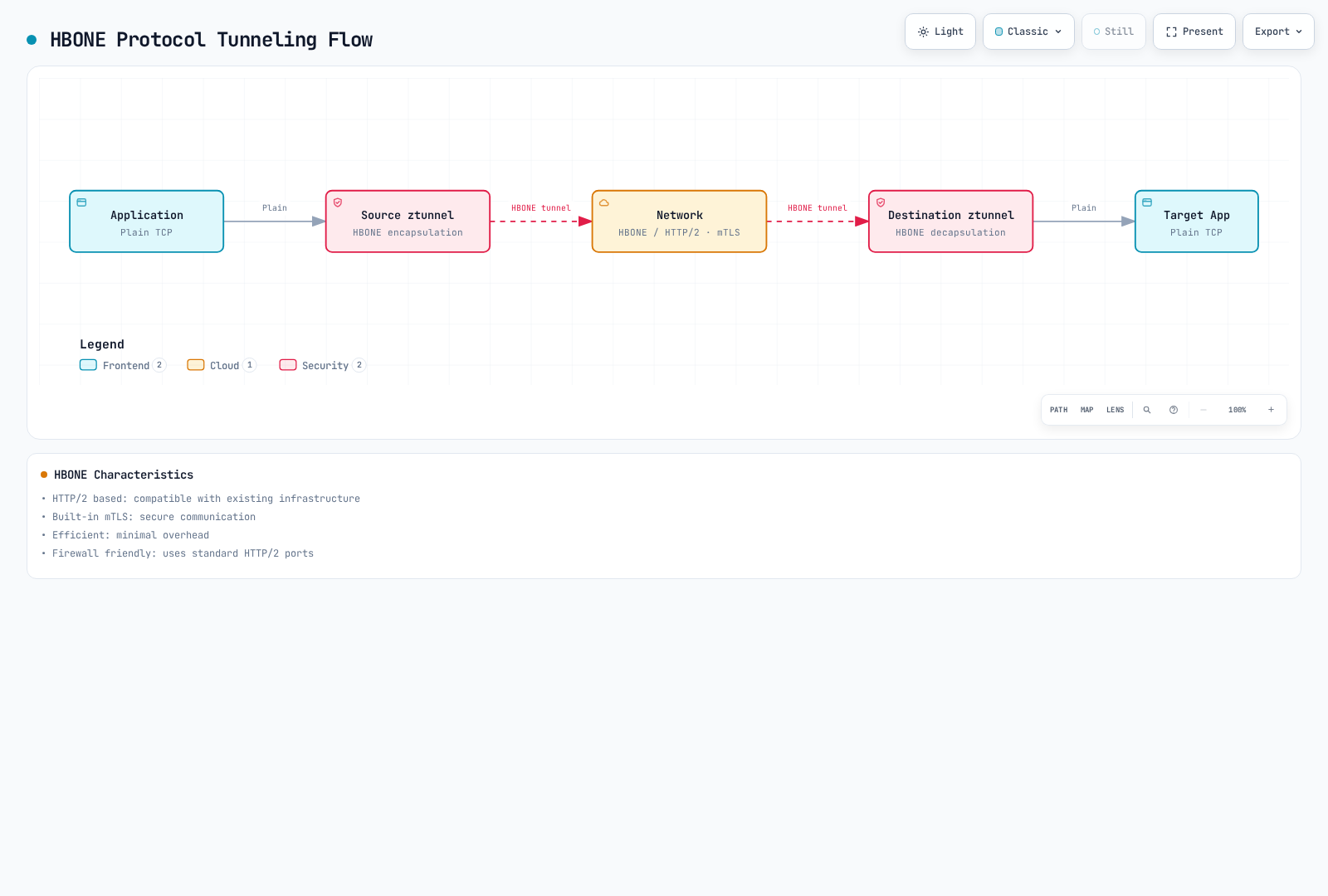The width and height of the screenshot is (1328, 896).
Task: Click the sun icon in Light button
Action: pos(923,32)
